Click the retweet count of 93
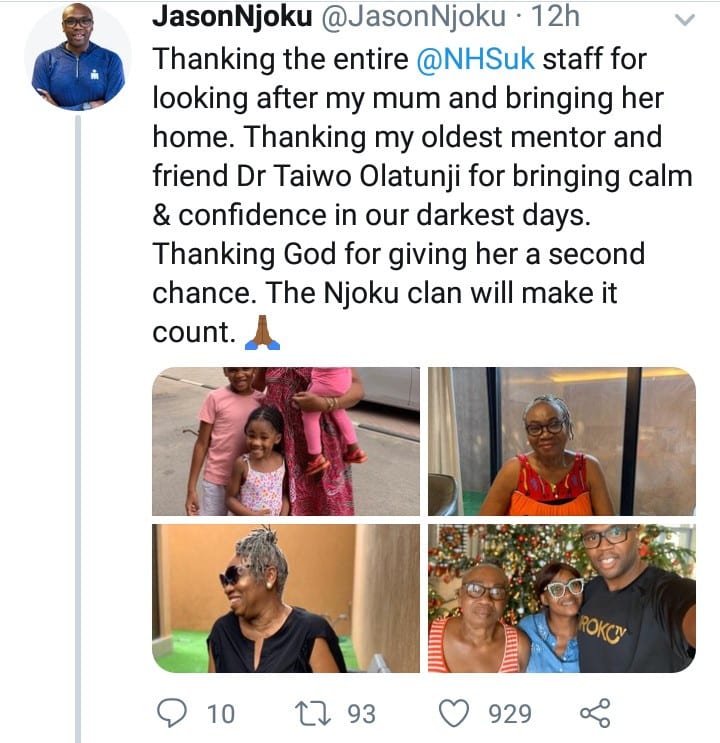The width and height of the screenshot is (720, 743). [x=361, y=713]
